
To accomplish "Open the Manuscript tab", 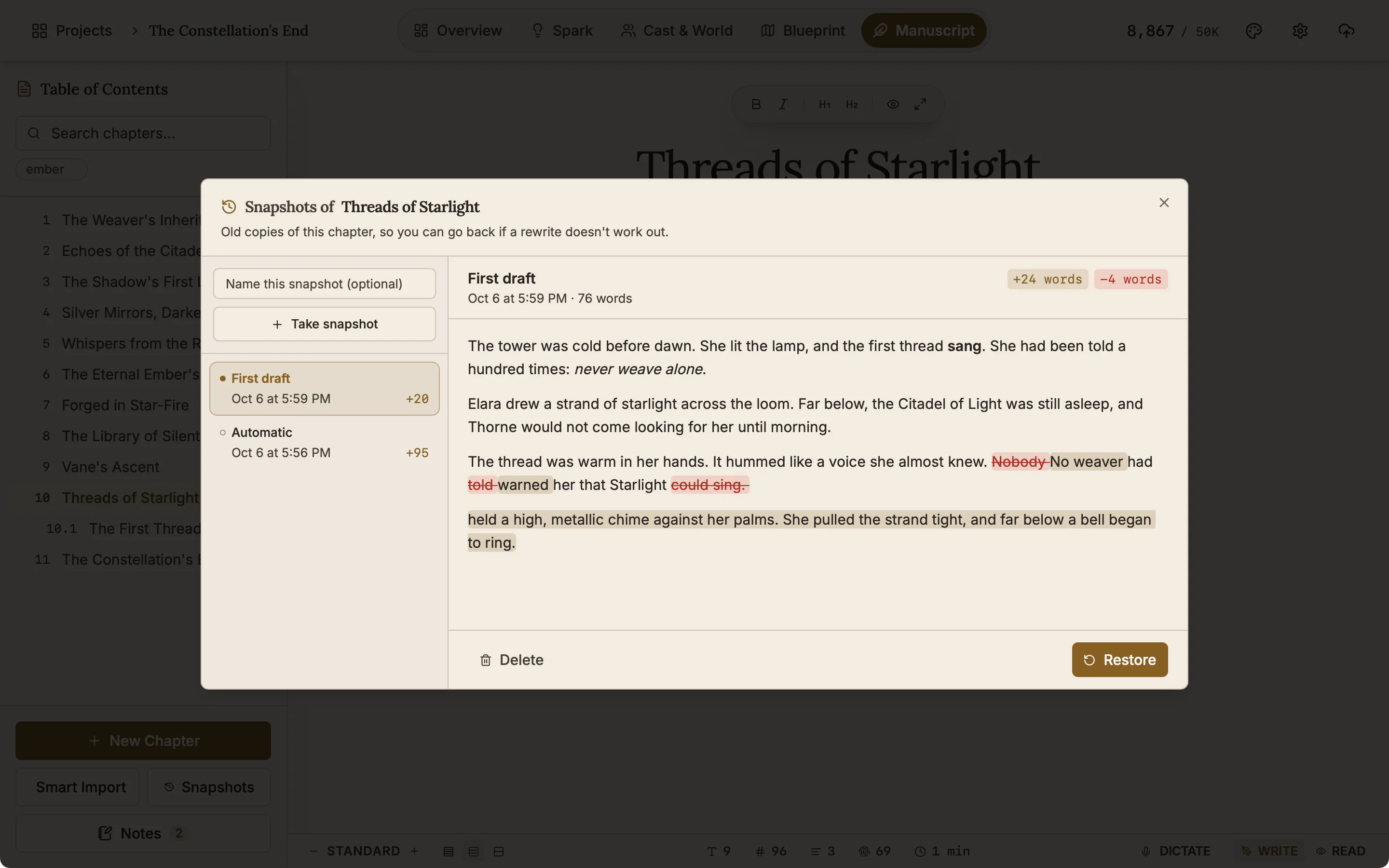I will (x=924, y=30).
